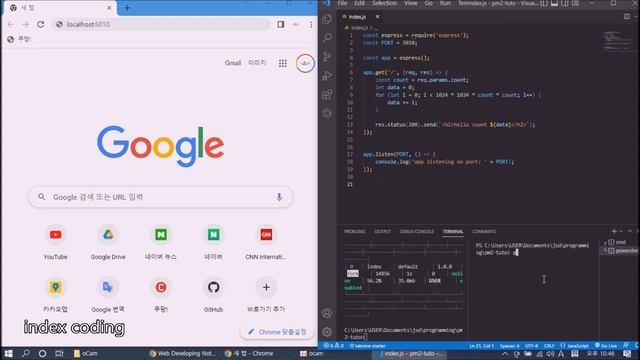Open GitHub shortcut

tap(213, 295)
